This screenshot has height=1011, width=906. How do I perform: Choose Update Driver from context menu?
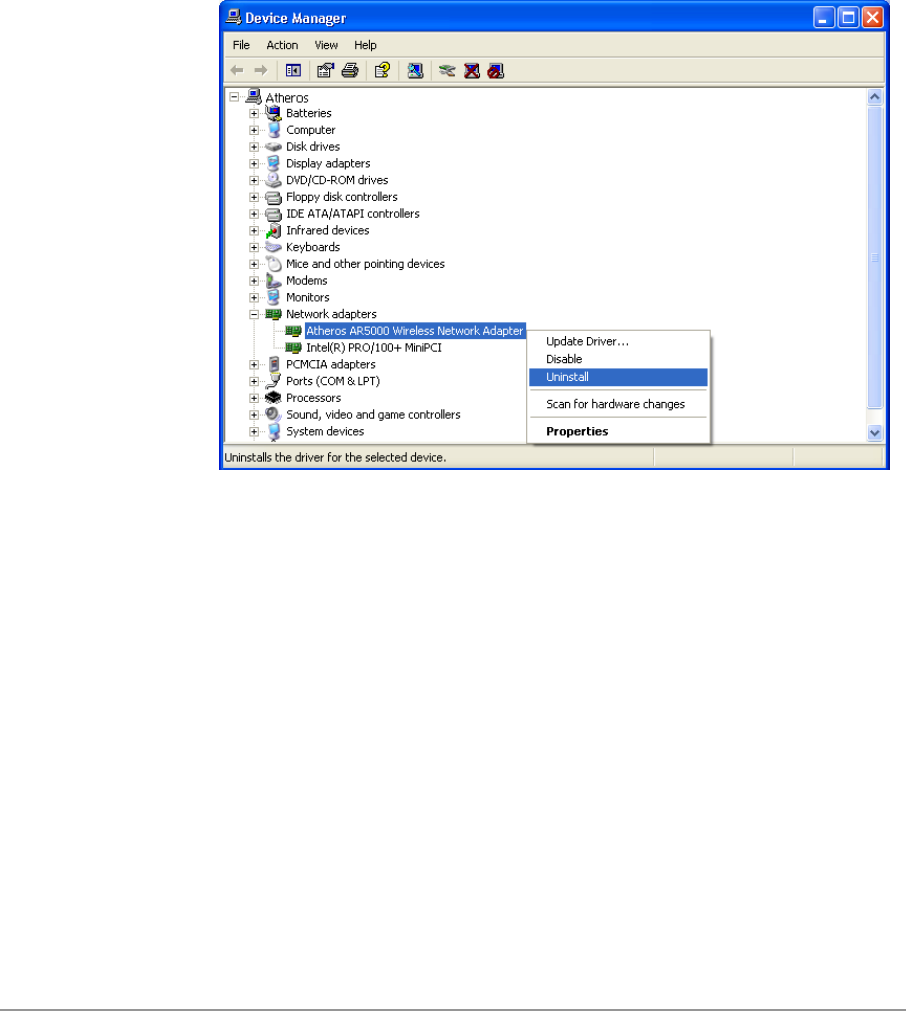coord(618,342)
